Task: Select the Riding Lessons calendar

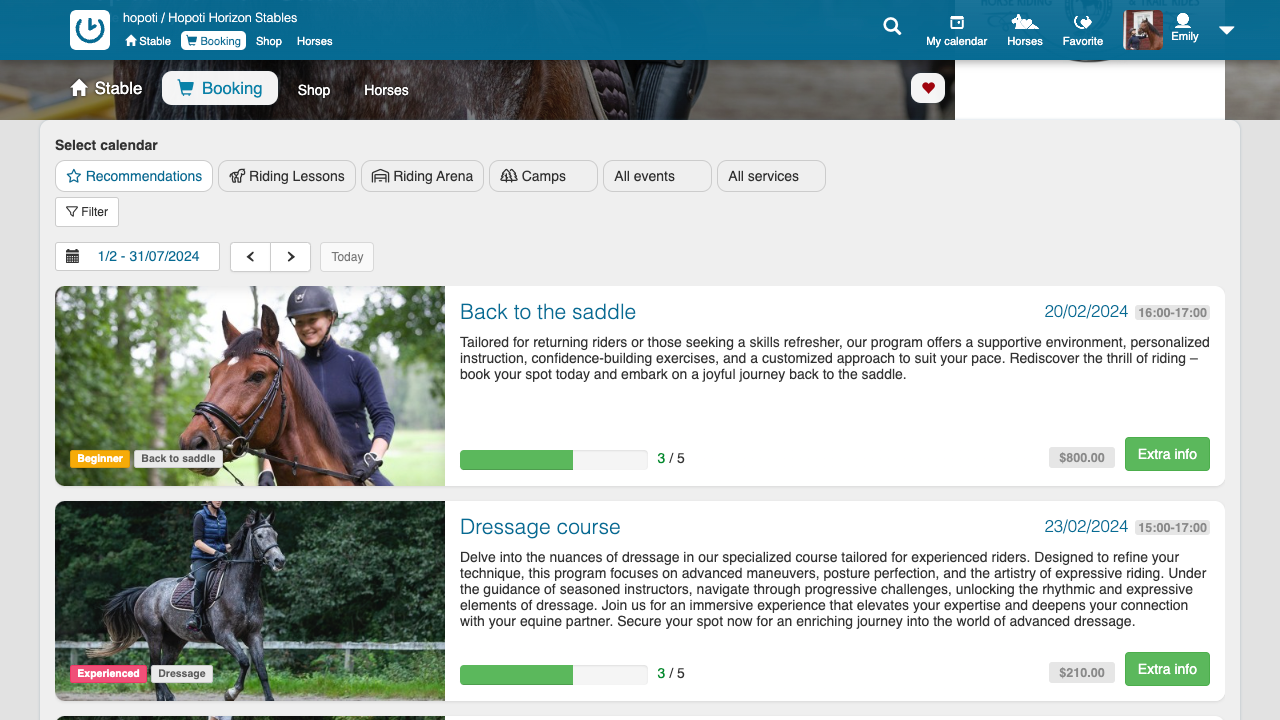Action: (x=287, y=176)
